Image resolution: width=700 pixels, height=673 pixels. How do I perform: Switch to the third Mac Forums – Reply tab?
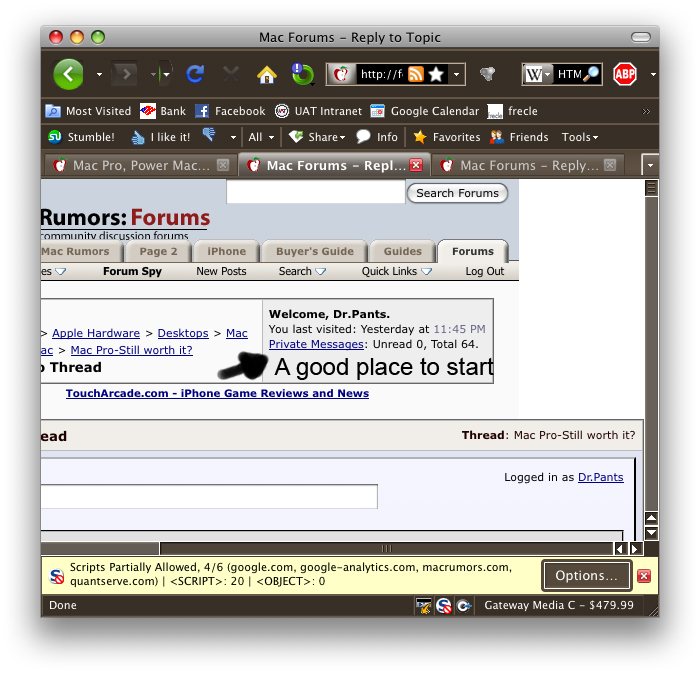(528, 166)
